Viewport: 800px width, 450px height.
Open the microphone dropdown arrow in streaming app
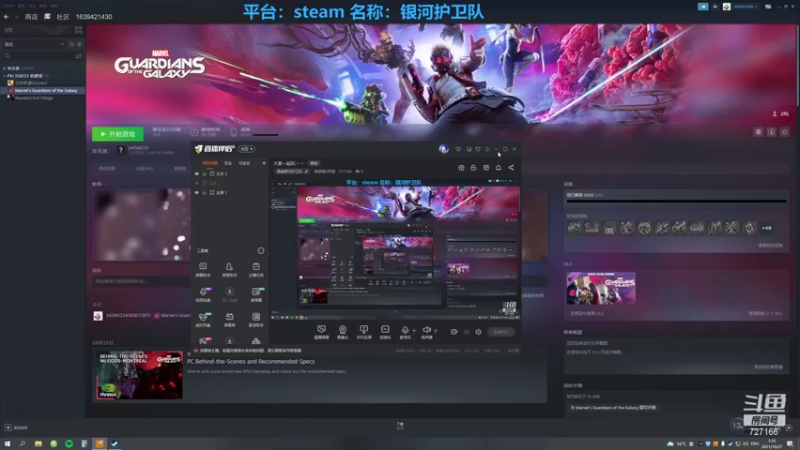pos(414,331)
